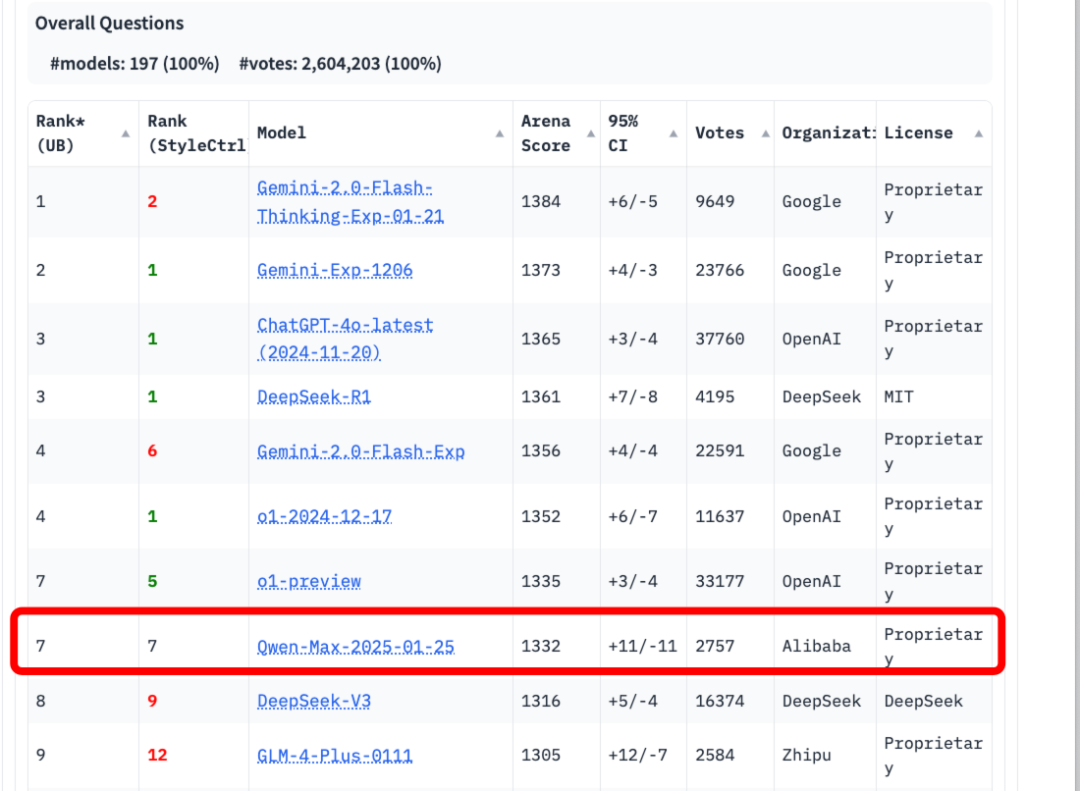The image size is (1080, 791).
Task: Select Arena Score 1365 cell
Action: tap(541, 339)
